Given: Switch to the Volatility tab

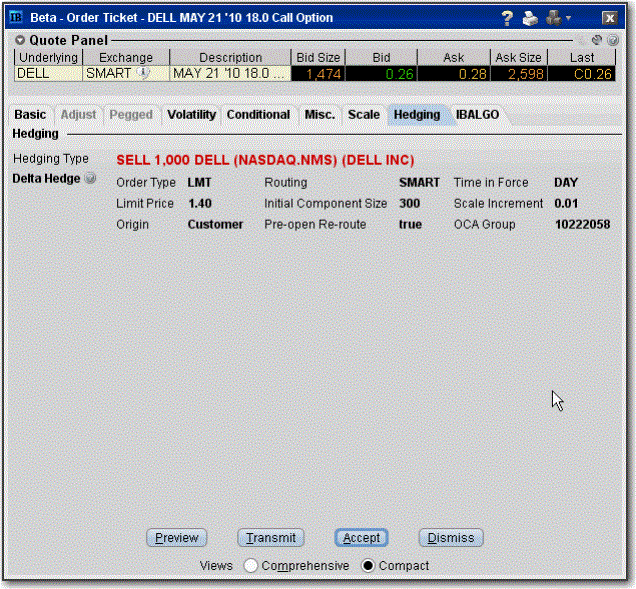Looking at the screenshot, I should pos(191,115).
